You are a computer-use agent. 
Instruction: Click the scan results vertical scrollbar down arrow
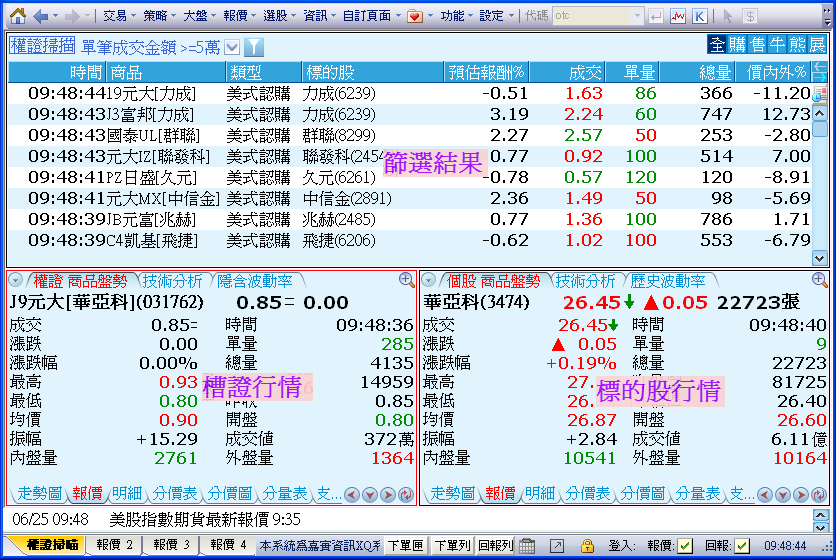coord(818,257)
